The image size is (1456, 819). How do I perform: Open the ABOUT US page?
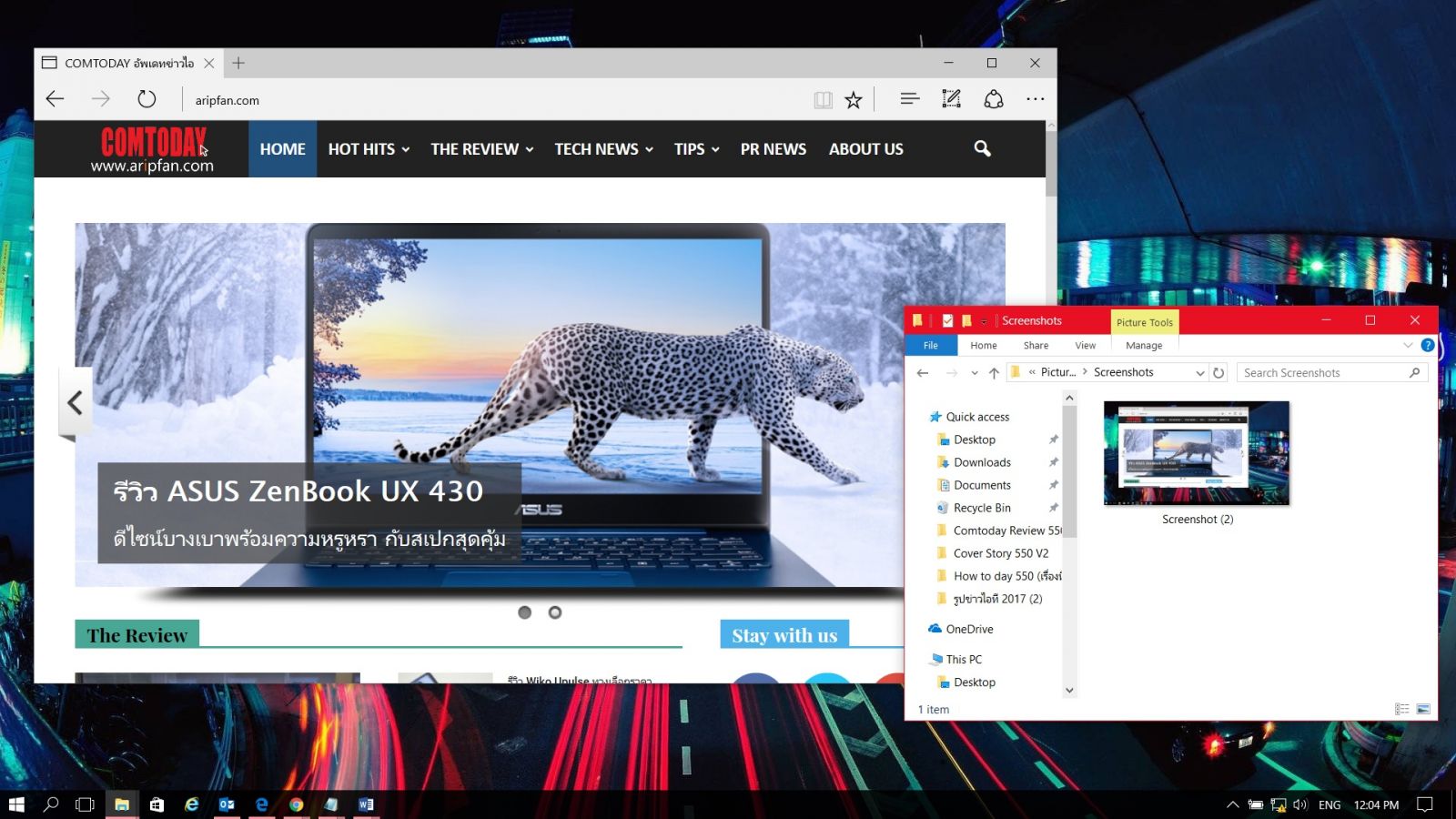(866, 149)
